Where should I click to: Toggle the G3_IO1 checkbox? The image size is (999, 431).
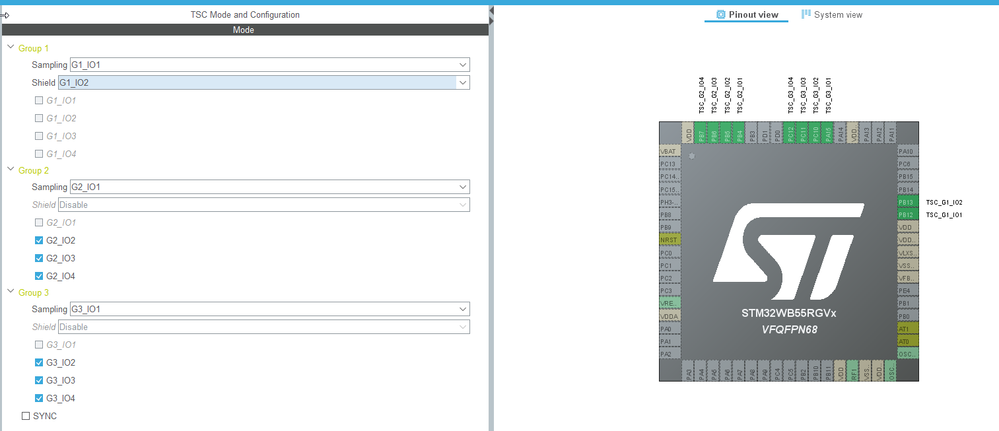tap(39, 344)
